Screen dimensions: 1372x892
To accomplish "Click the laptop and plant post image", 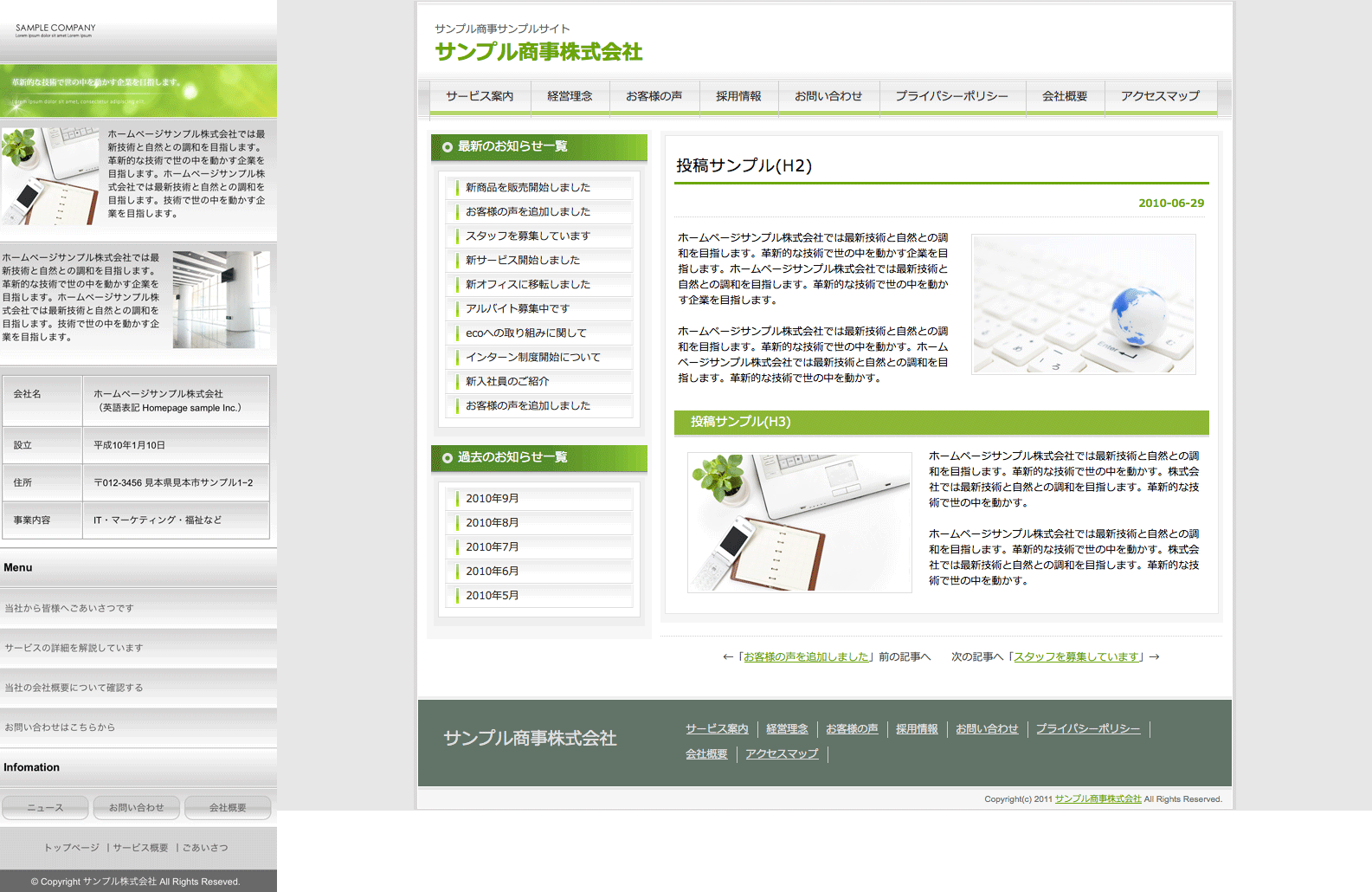I will tap(799, 522).
